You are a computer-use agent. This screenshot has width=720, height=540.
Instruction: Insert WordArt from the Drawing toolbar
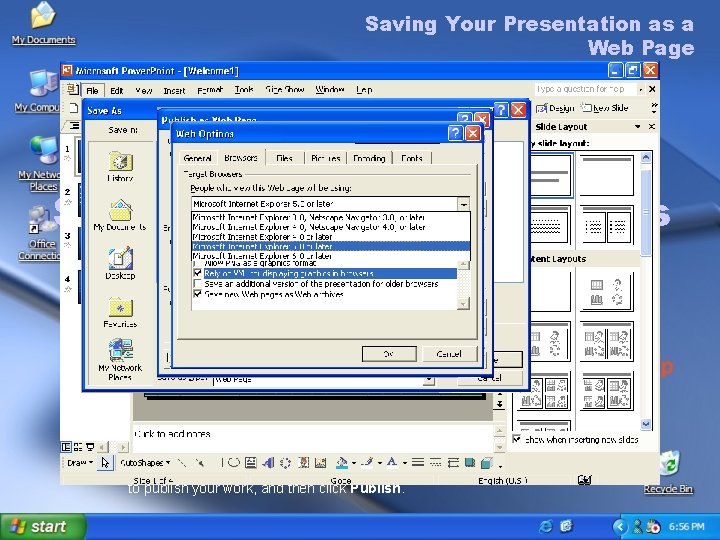268,462
